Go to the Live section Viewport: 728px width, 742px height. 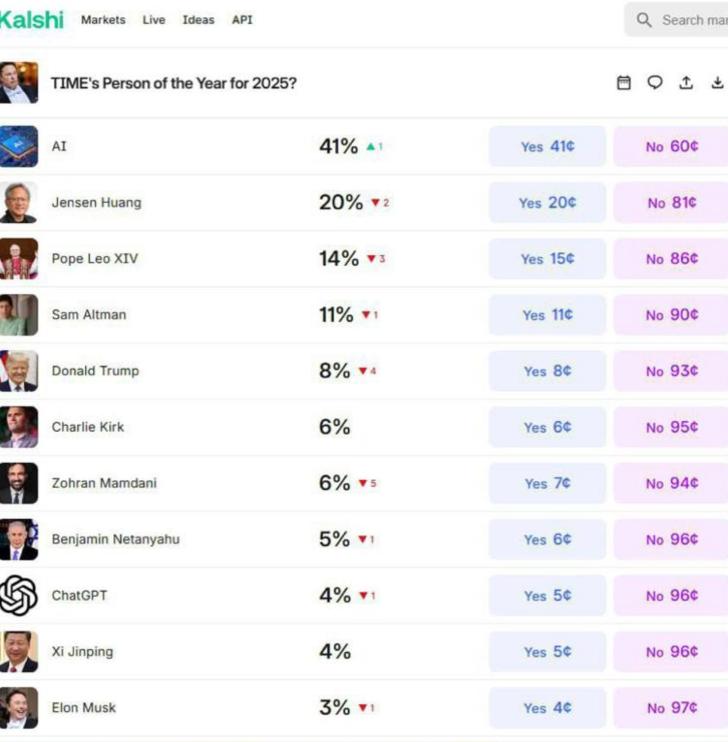[x=154, y=20]
